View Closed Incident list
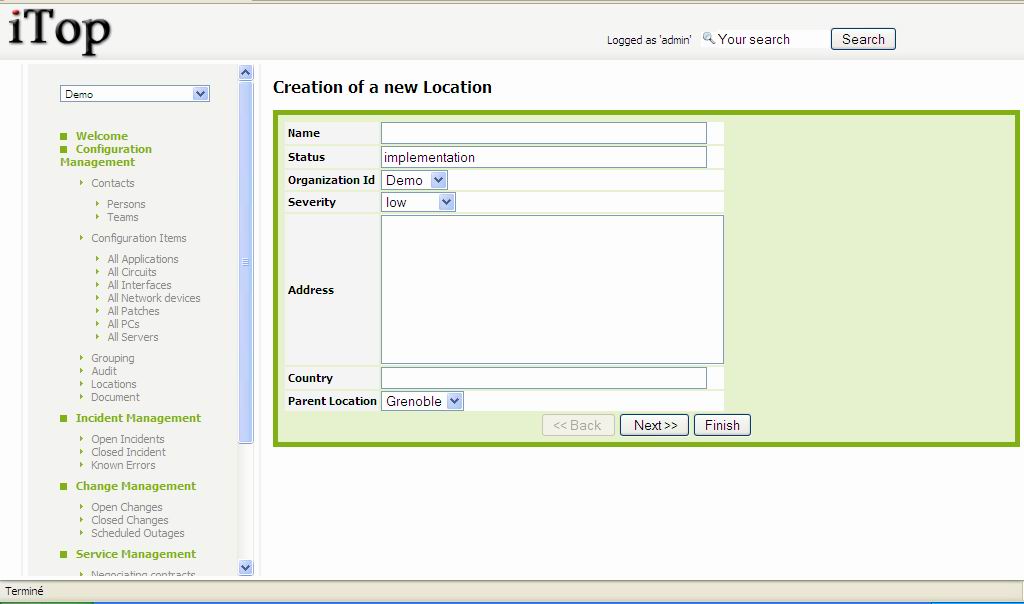Screen dimensions: 1024x604 click(x=128, y=452)
